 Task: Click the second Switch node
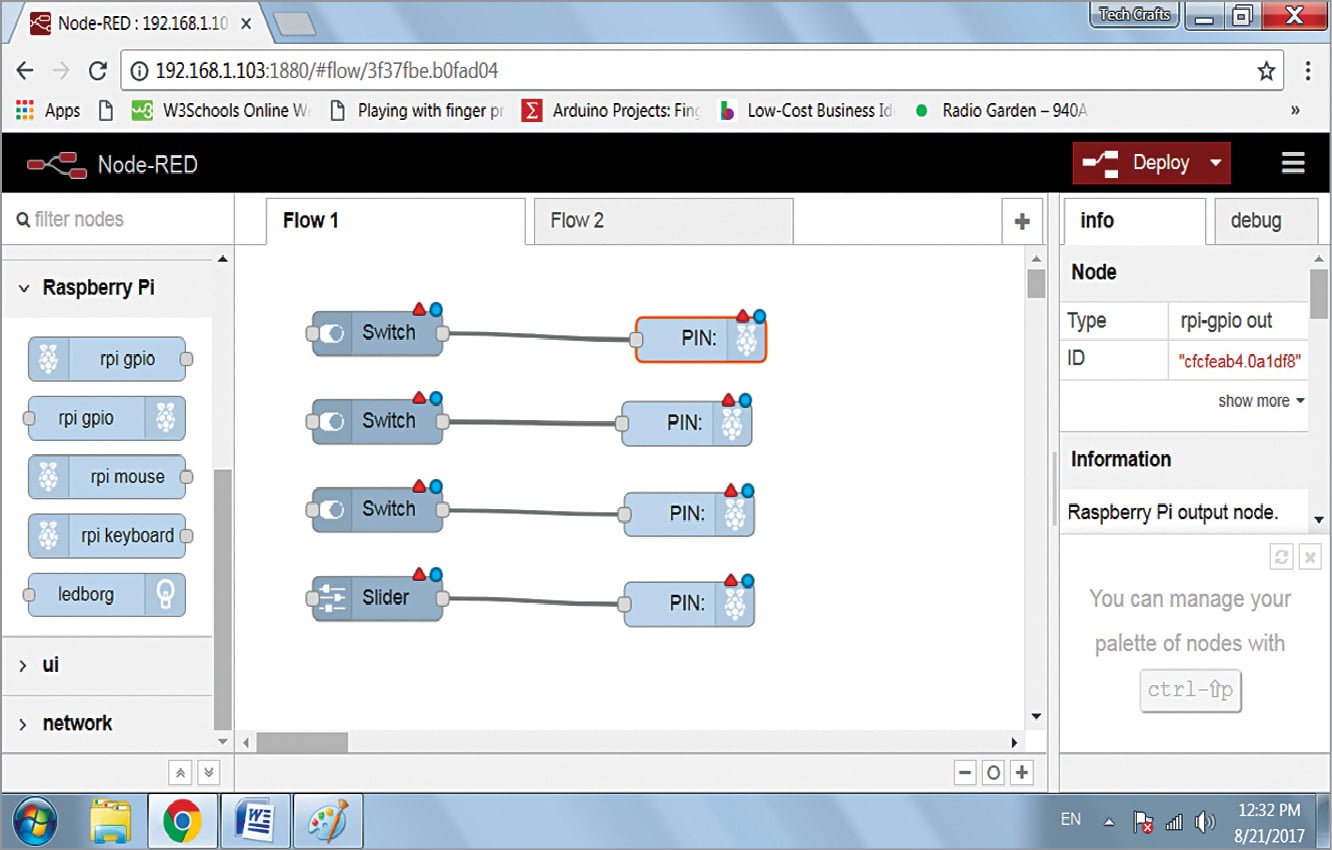(377, 422)
